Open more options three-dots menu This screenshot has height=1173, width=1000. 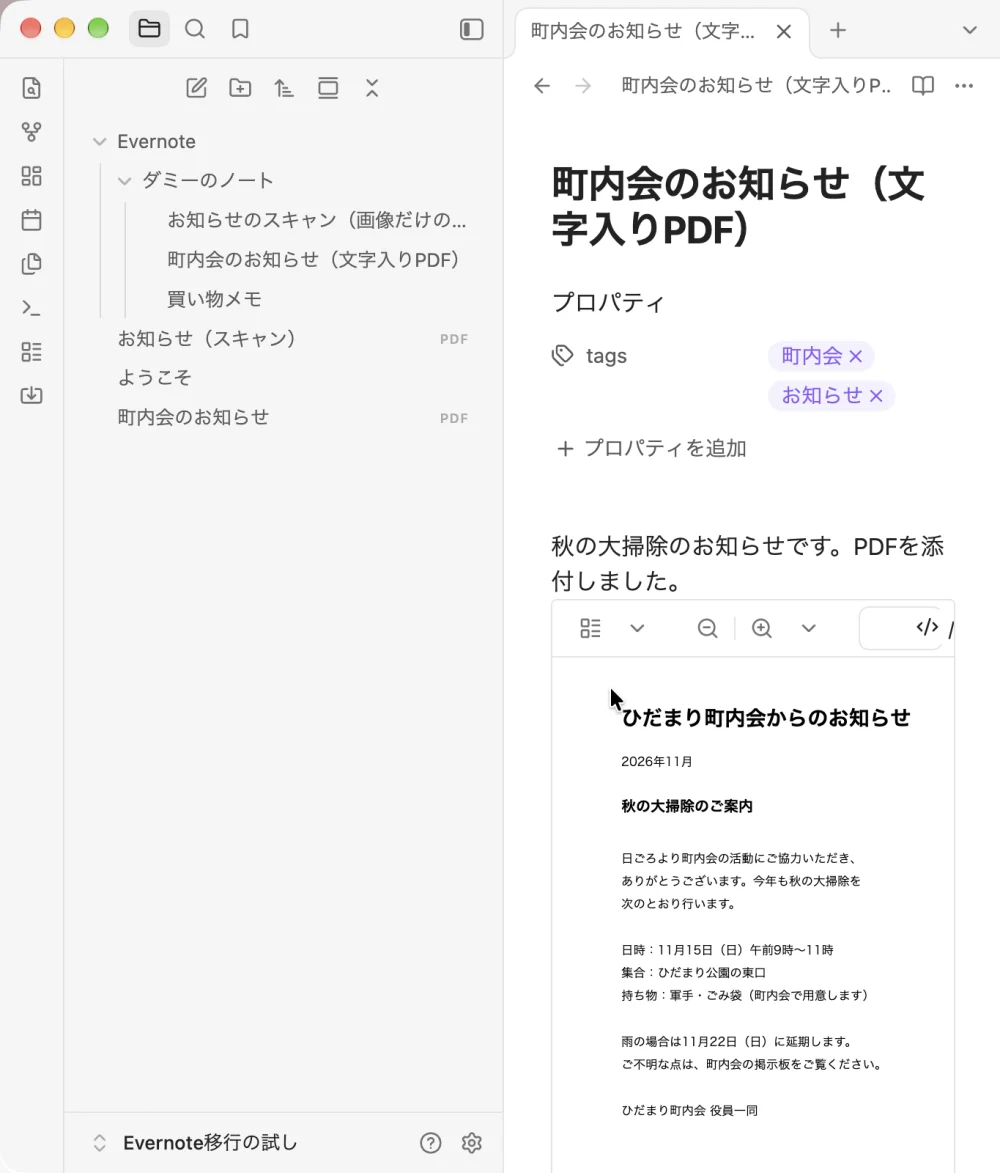click(x=964, y=86)
